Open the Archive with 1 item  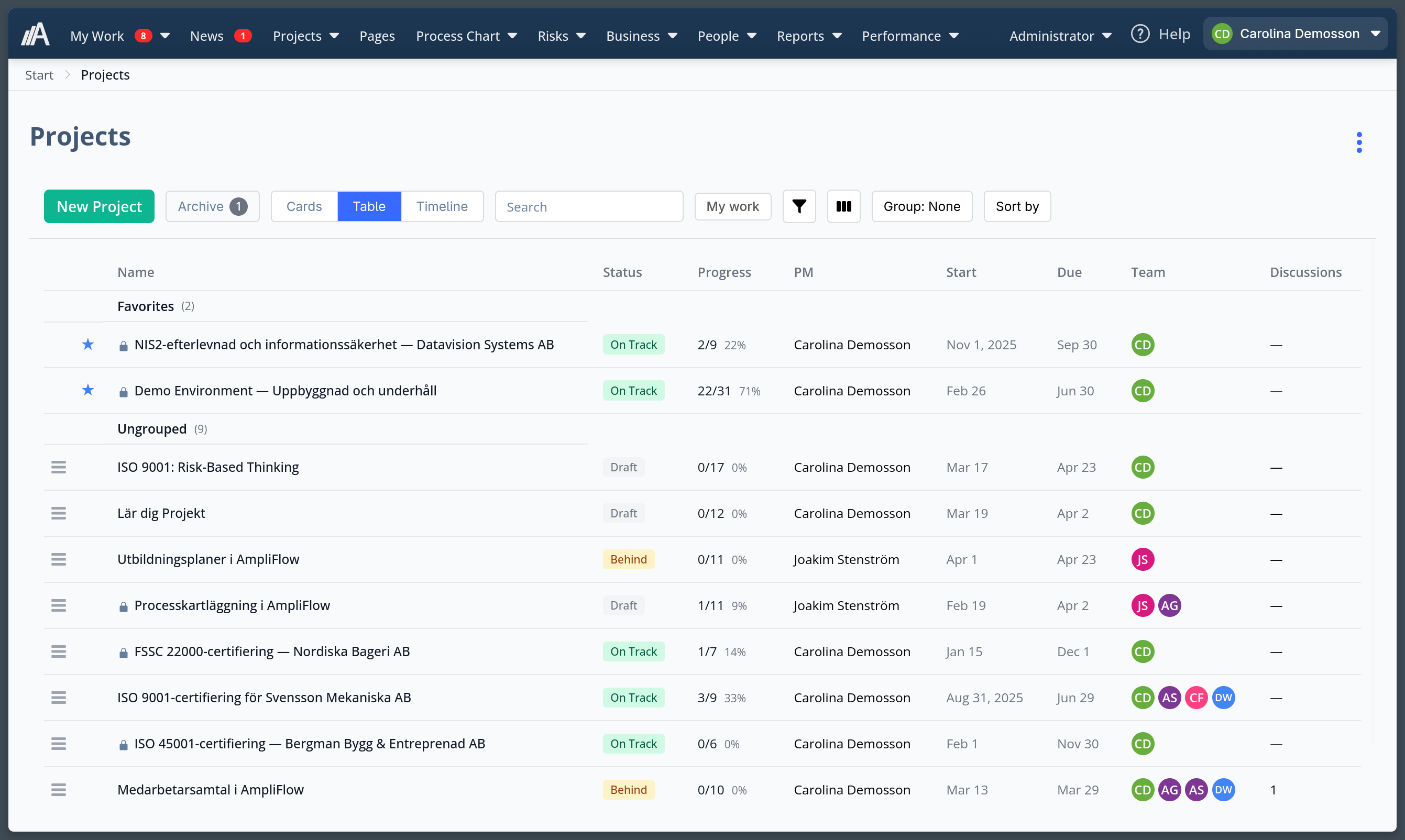[212, 206]
